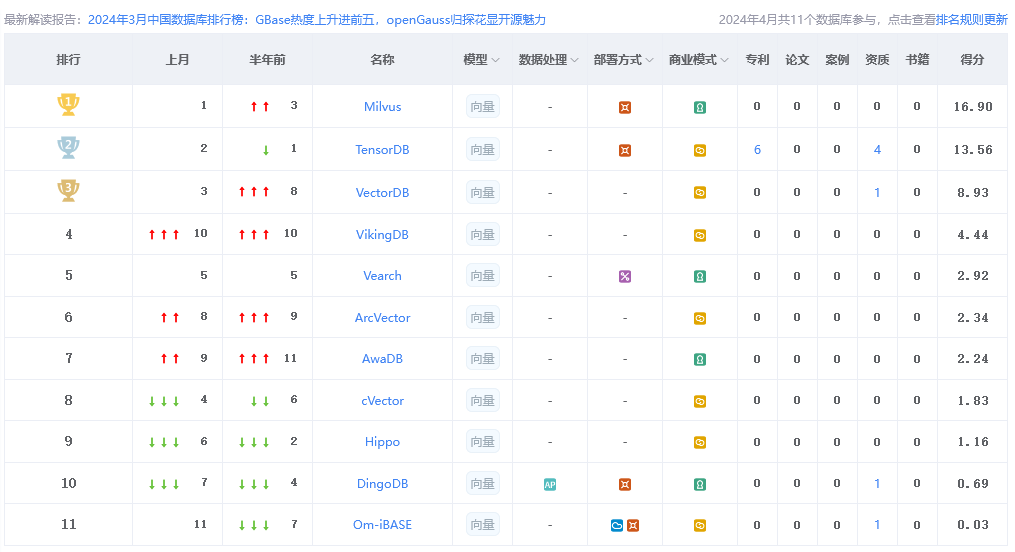Image resolution: width=1015 pixels, height=552 pixels.
Task: Click yellow commercial icon in Om-iBASE row
Action: tap(700, 525)
